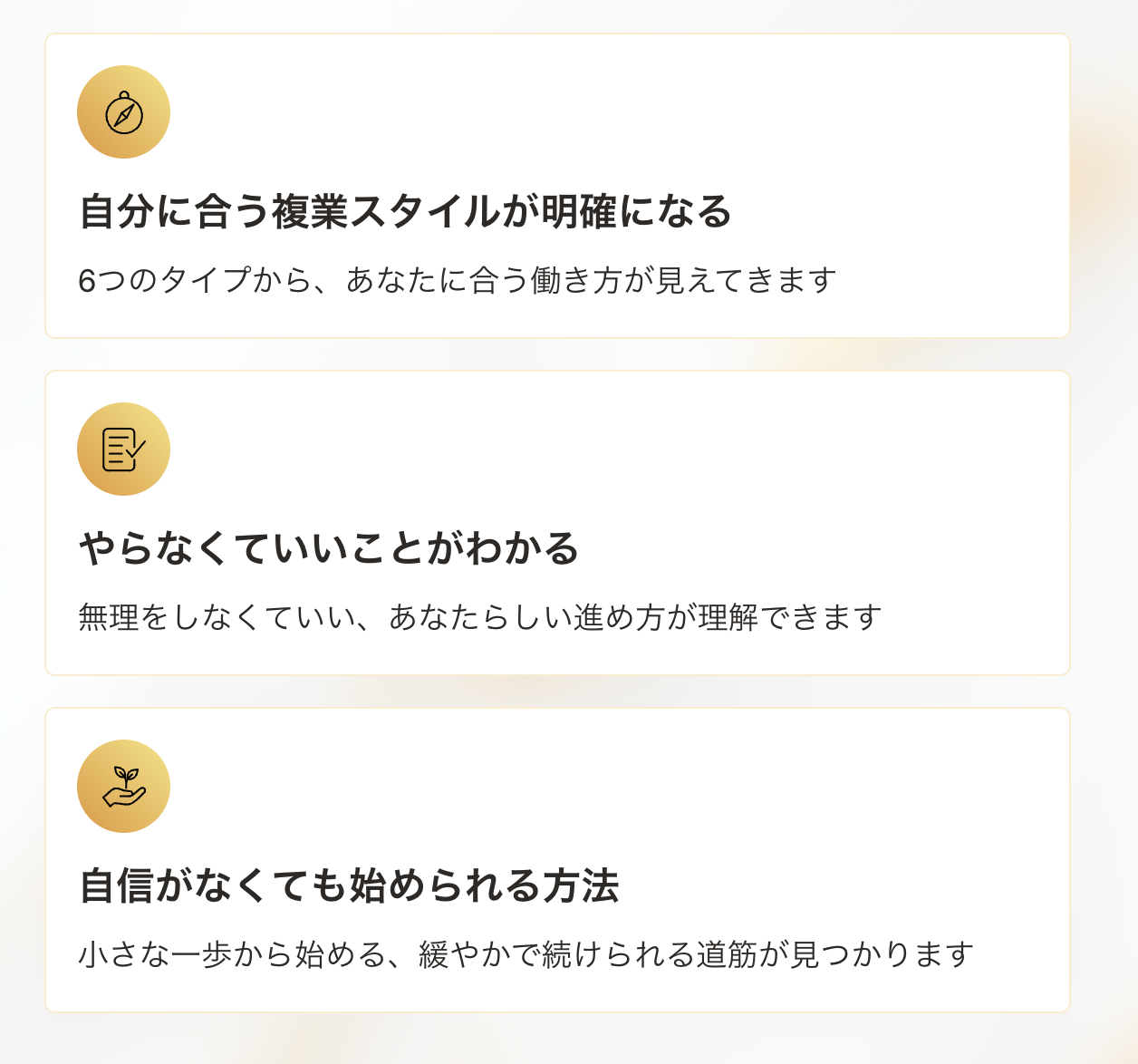
Task: Click the word 明確になる in first heading
Action: tap(636, 211)
